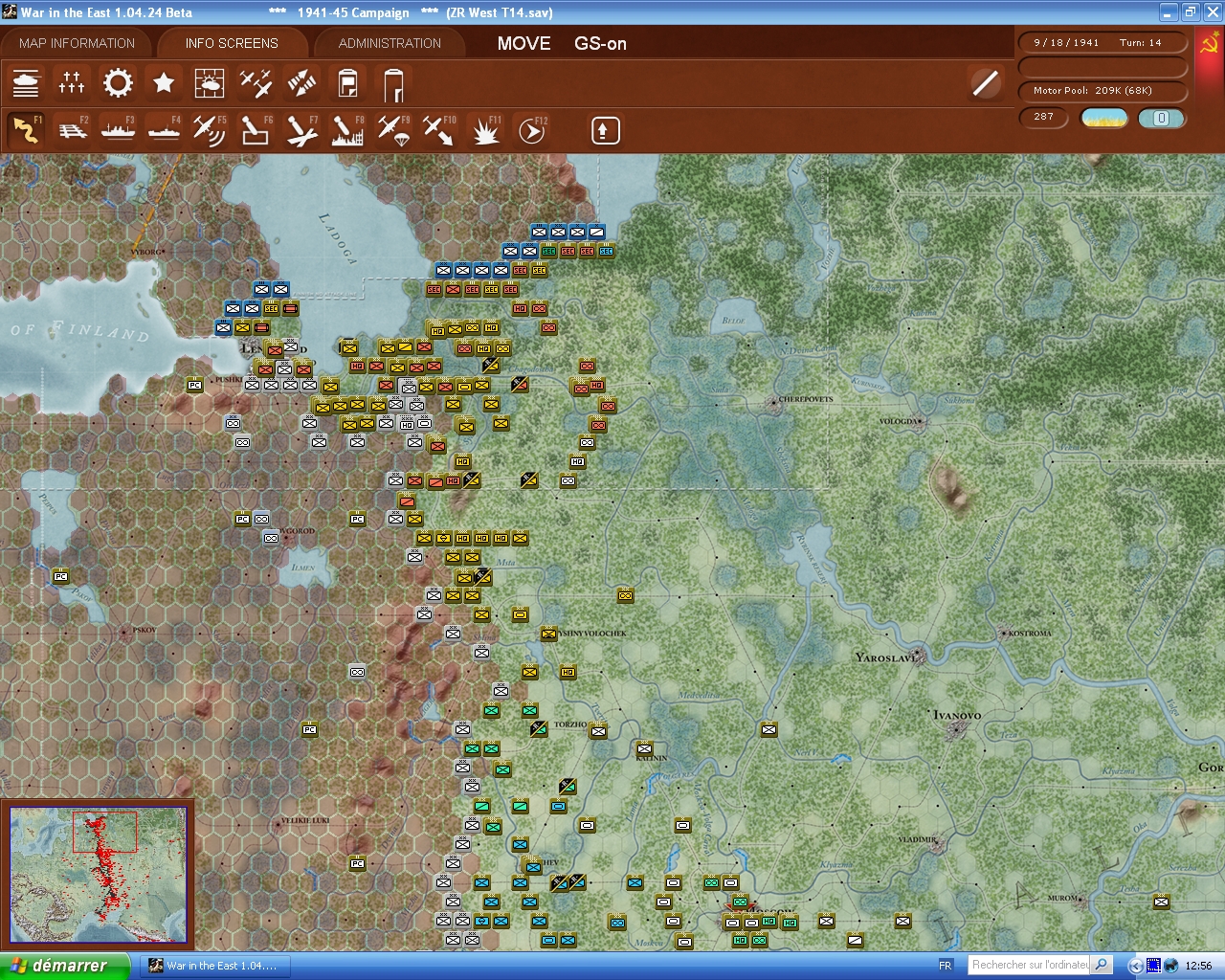Click the F12 end turn arrow

531,130
